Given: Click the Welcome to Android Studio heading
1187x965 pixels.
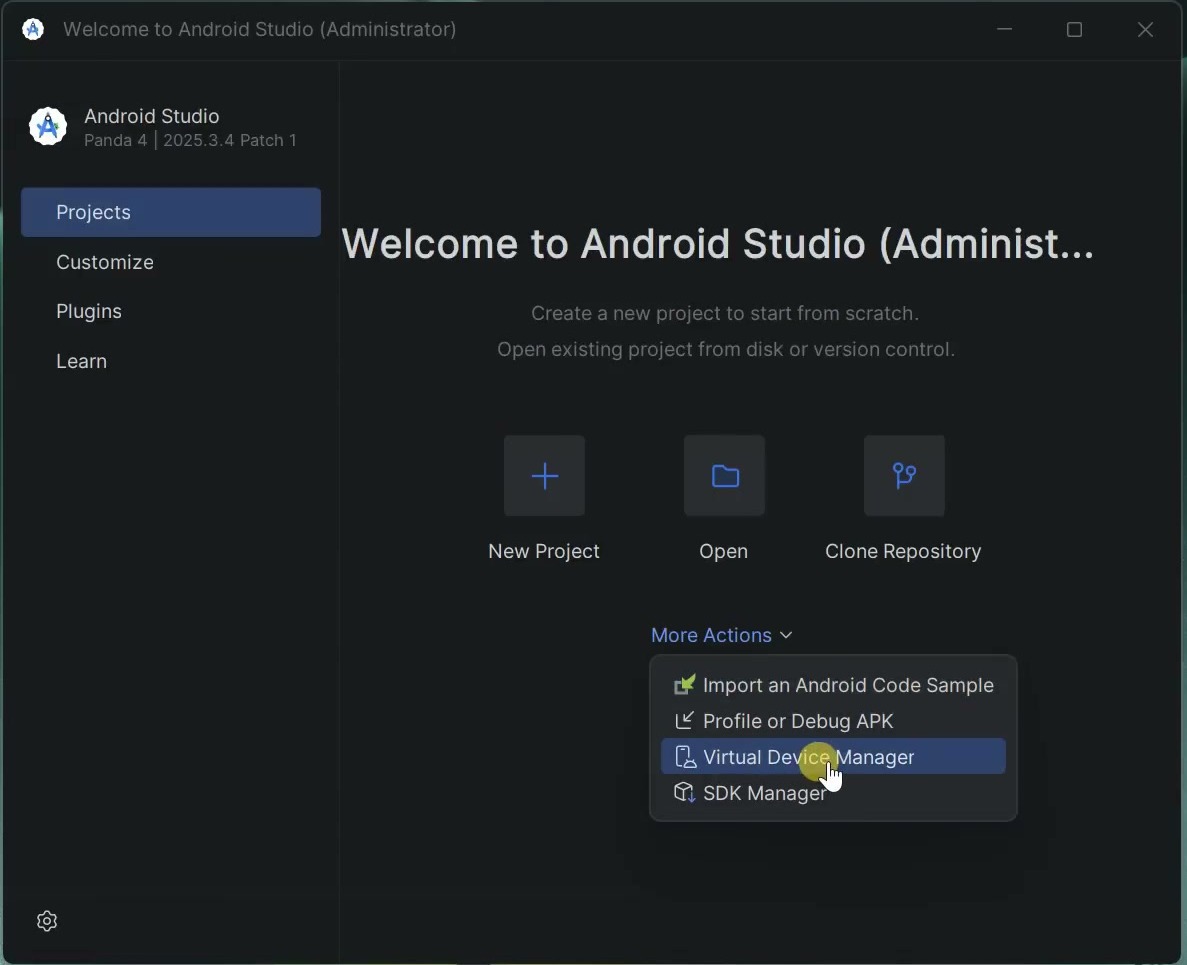Looking at the screenshot, I should coord(718,244).
